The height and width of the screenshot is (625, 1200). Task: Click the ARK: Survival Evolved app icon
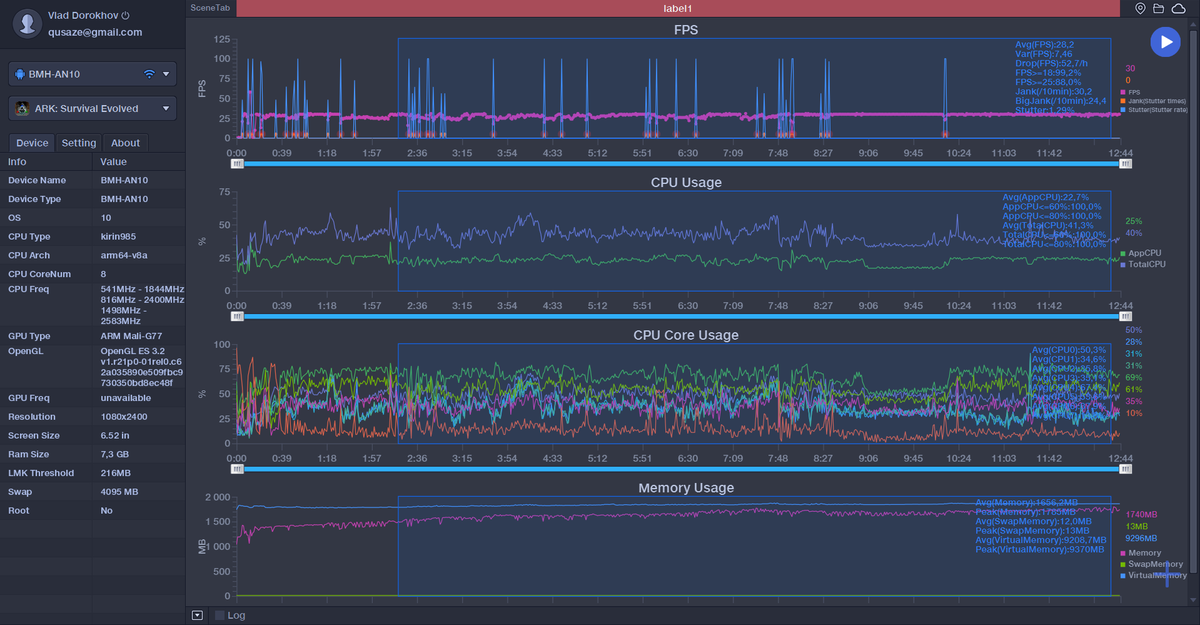21,108
